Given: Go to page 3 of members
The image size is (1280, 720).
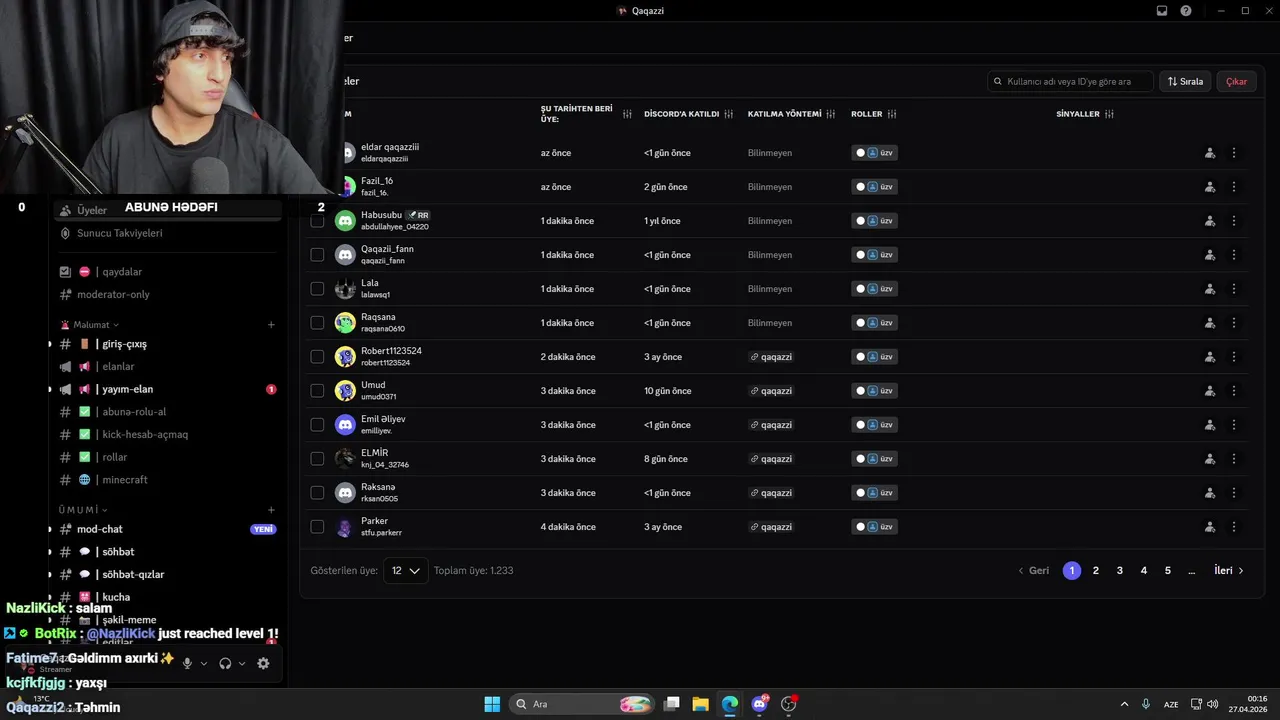Looking at the screenshot, I should pyautogui.click(x=1120, y=571).
